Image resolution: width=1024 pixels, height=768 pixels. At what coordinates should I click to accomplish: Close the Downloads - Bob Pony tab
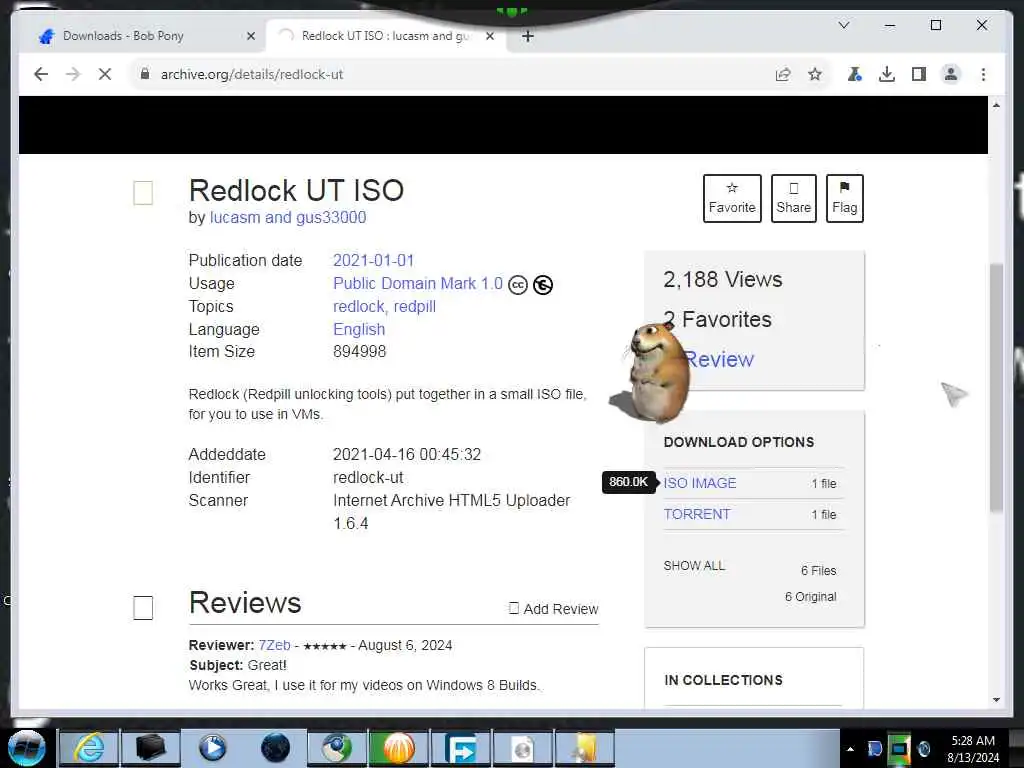(251, 36)
